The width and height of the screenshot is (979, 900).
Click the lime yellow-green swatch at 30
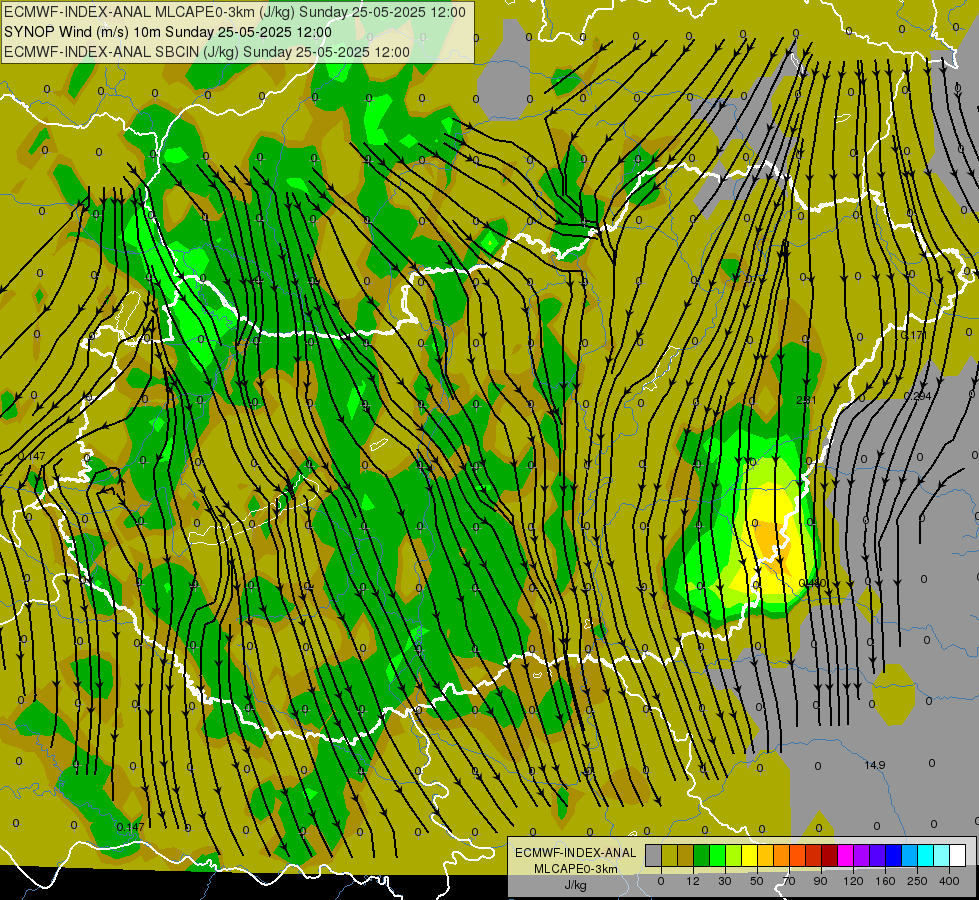pyautogui.click(x=734, y=855)
